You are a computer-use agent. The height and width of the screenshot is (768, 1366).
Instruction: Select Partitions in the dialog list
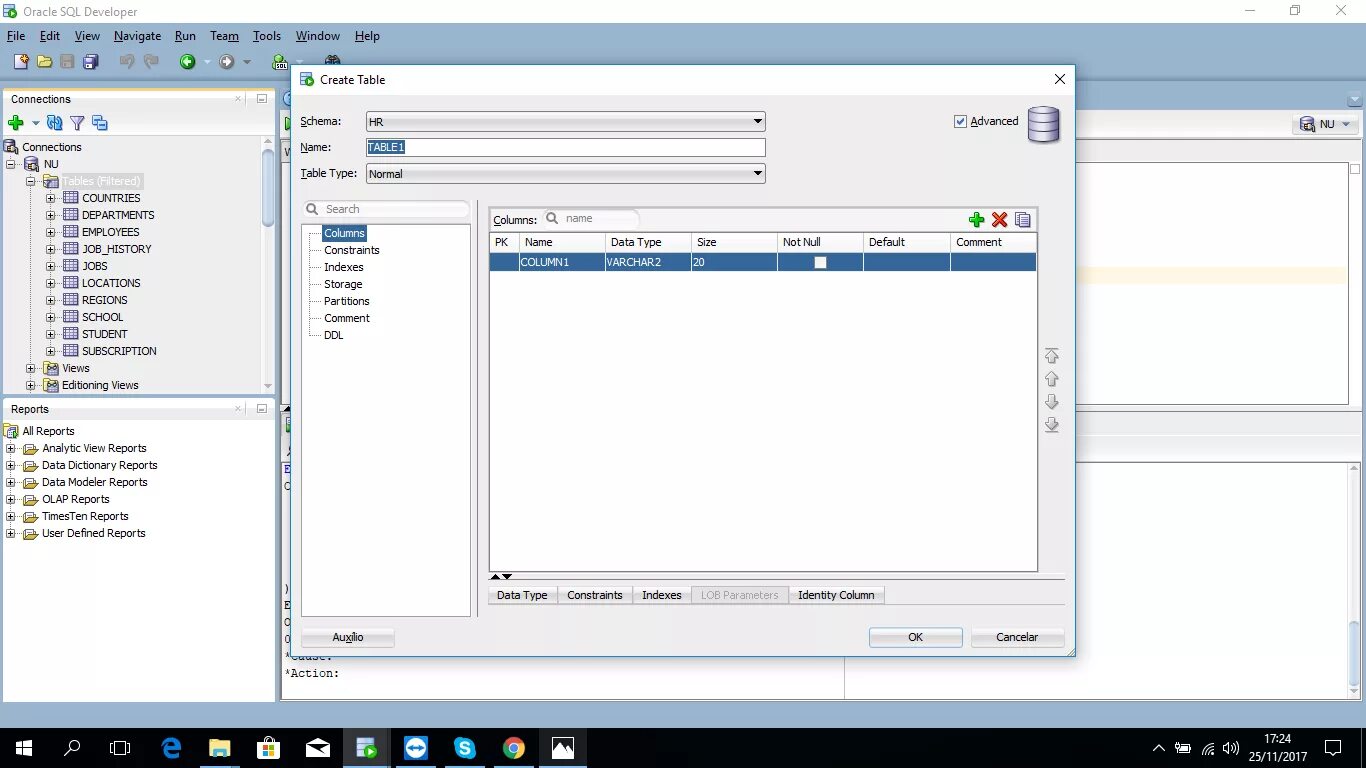(x=347, y=301)
